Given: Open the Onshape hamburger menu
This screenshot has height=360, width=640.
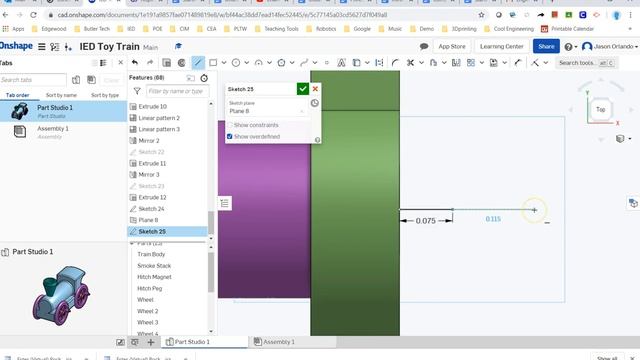Looking at the screenshot, I should [42, 47].
